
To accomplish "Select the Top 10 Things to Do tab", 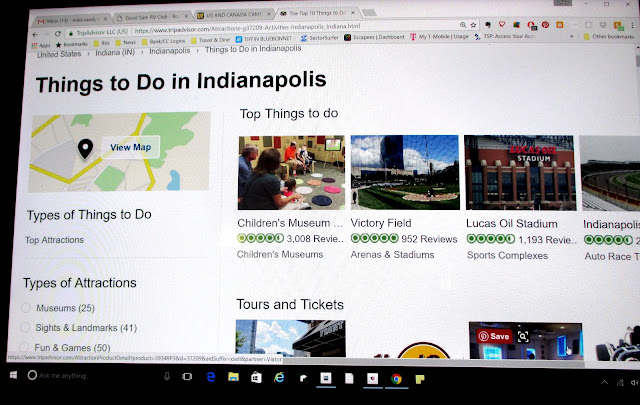I will [x=313, y=13].
